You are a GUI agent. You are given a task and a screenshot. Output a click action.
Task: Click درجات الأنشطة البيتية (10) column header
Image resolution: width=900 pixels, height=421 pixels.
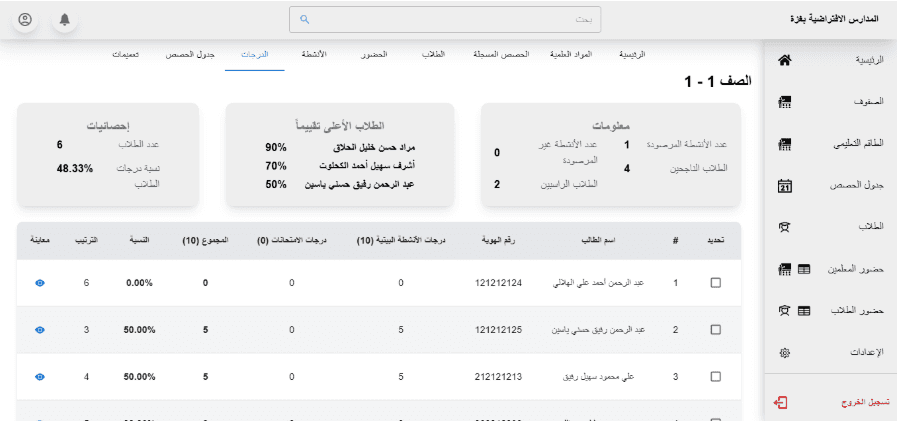coord(401,241)
